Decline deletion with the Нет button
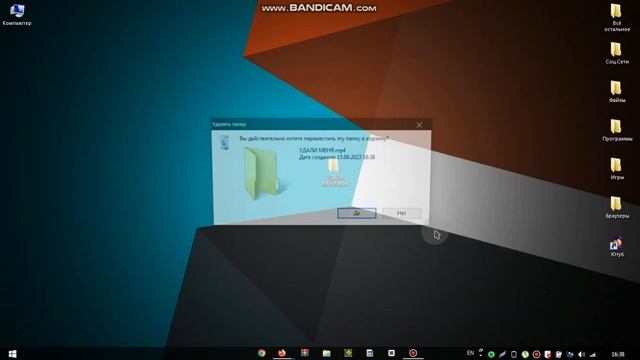 click(402, 213)
